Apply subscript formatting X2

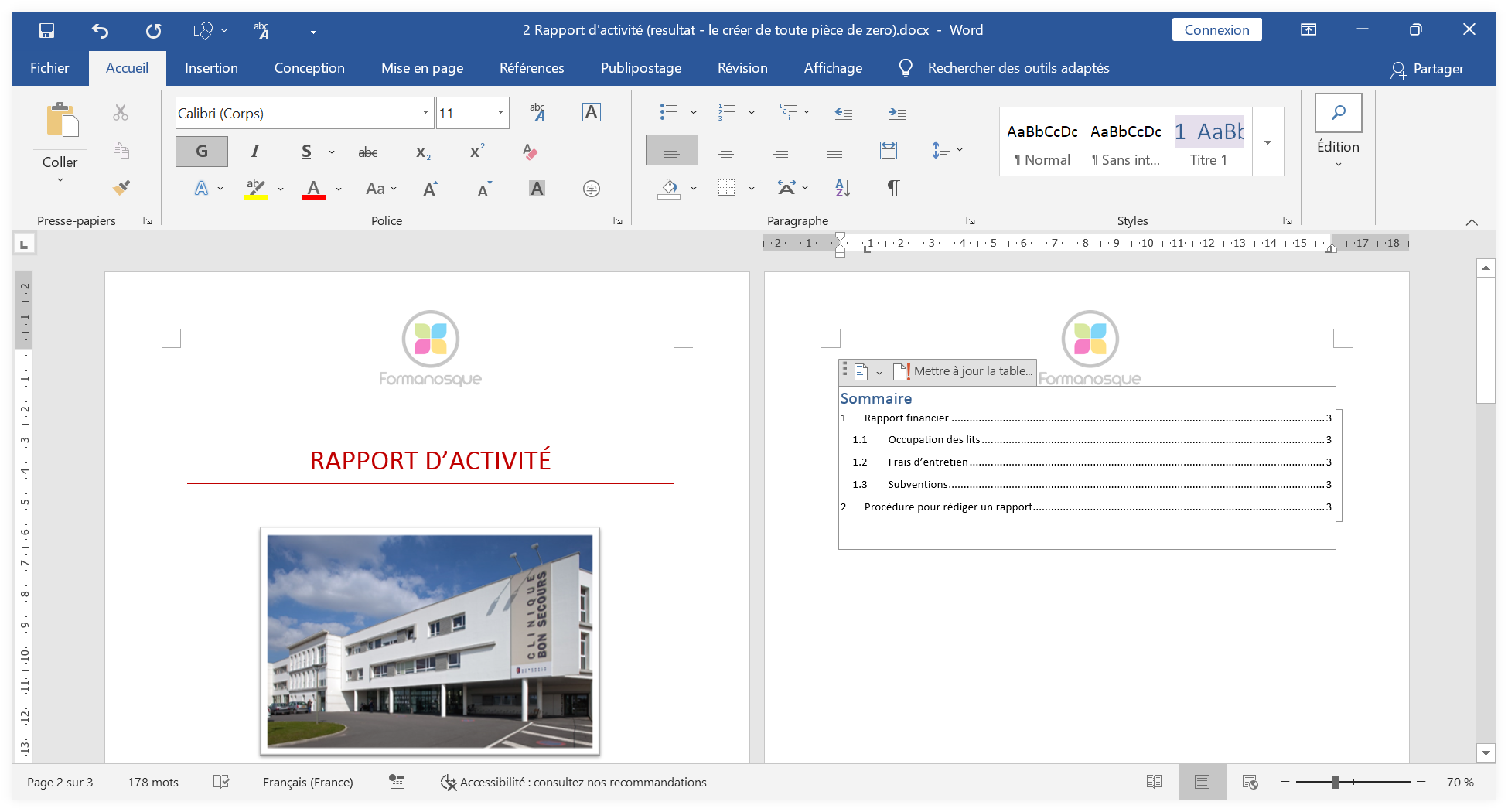(423, 152)
